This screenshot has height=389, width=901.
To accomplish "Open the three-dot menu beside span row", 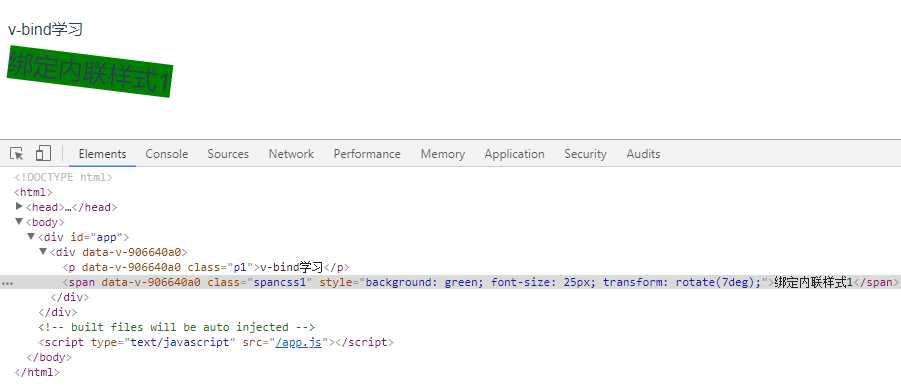I will pos(7,283).
